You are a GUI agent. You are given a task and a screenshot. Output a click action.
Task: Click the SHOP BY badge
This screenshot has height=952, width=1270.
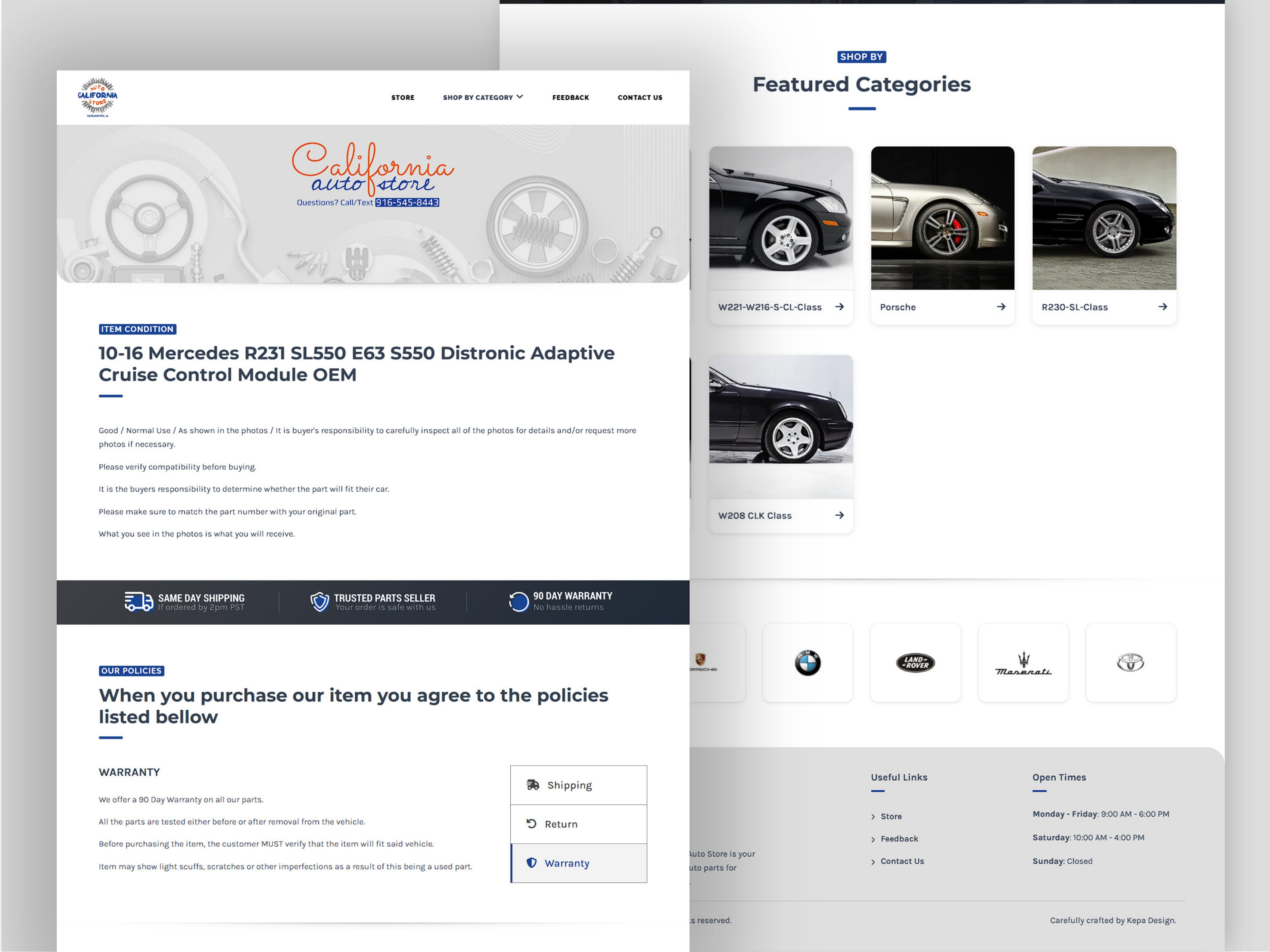click(861, 56)
